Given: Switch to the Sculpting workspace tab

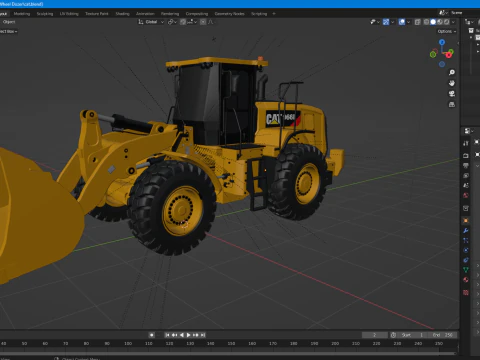Looking at the screenshot, I should (x=45, y=14).
